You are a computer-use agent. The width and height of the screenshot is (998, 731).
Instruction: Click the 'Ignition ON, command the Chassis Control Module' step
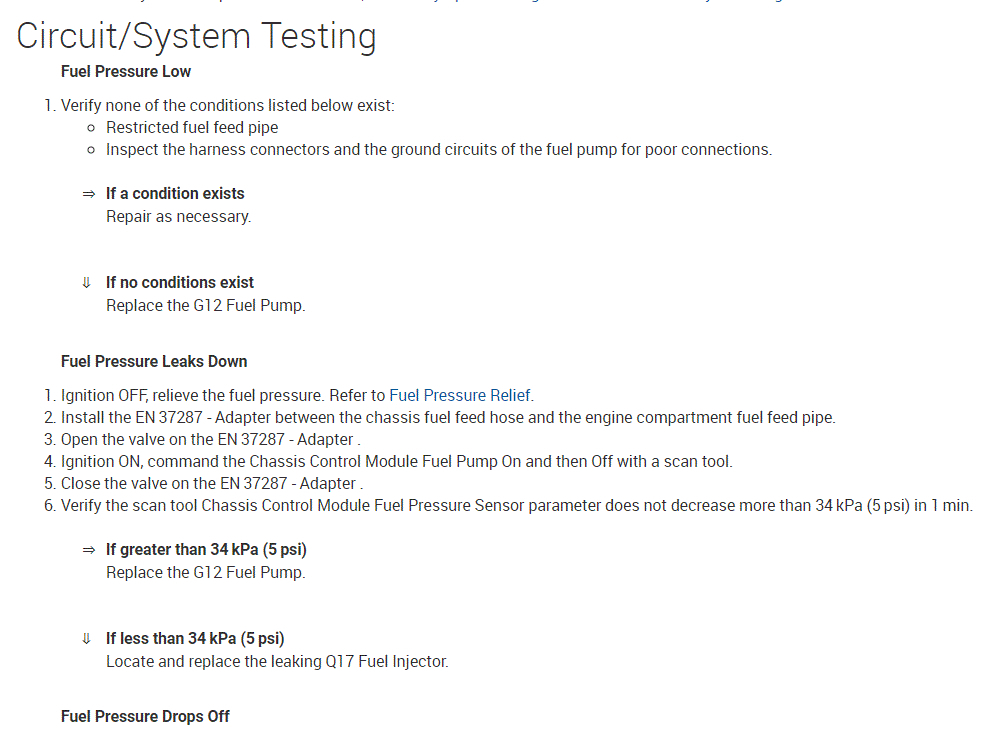(x=396, y=461)
